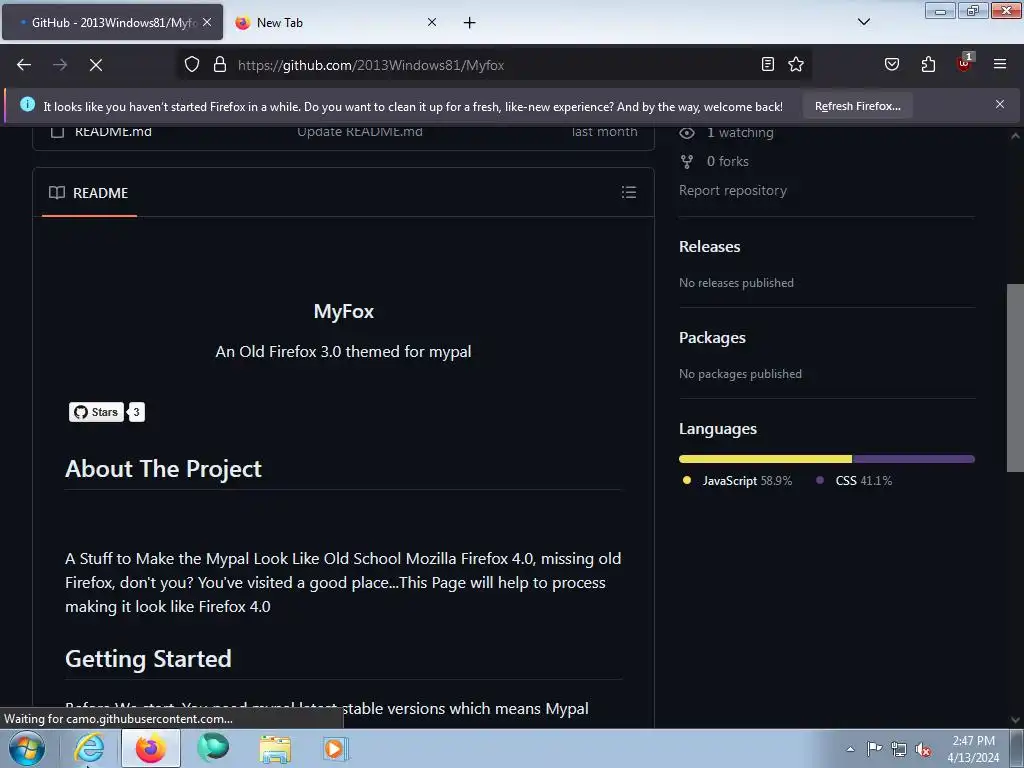The image size is (1024, 768).
Task: Open the teal globe browser taskbar icon
Action: point(213,748)
